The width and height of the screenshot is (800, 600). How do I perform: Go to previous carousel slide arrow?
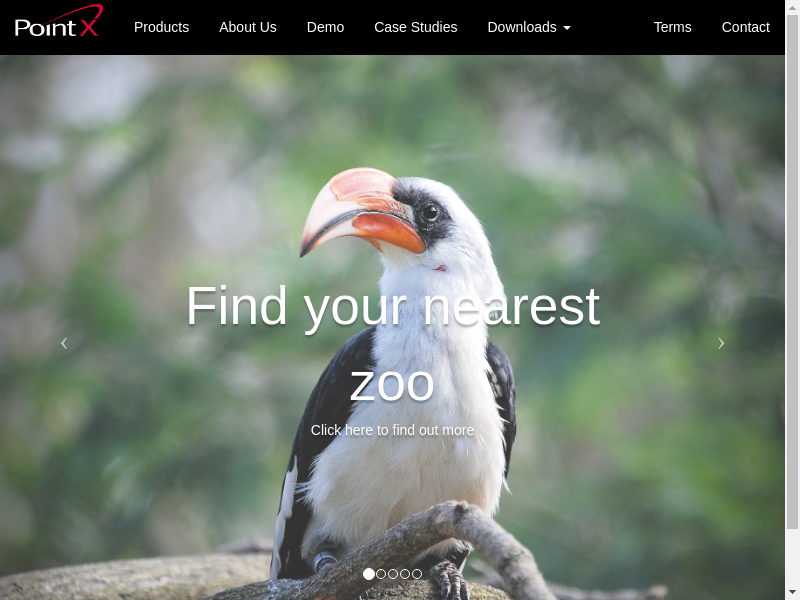coord(64,343)
